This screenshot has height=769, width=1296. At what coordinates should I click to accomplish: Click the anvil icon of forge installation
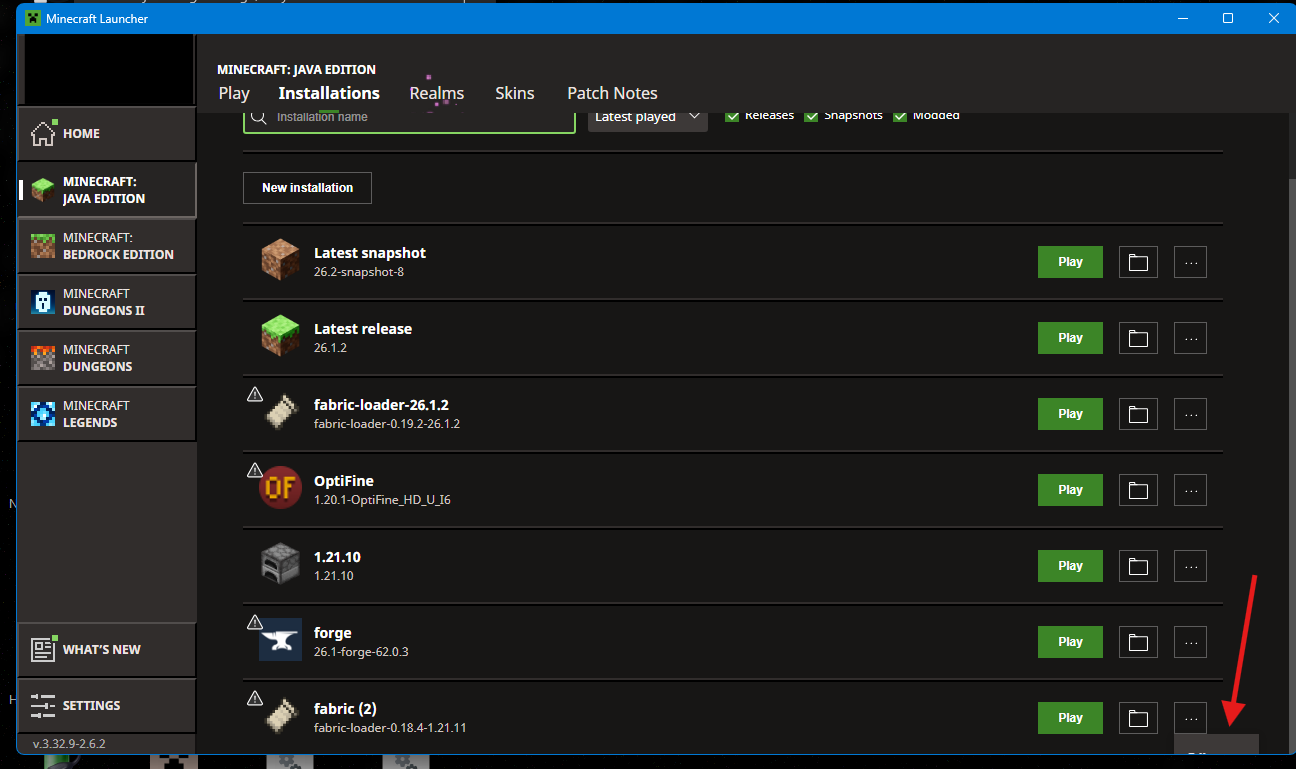tap(280, 641)
